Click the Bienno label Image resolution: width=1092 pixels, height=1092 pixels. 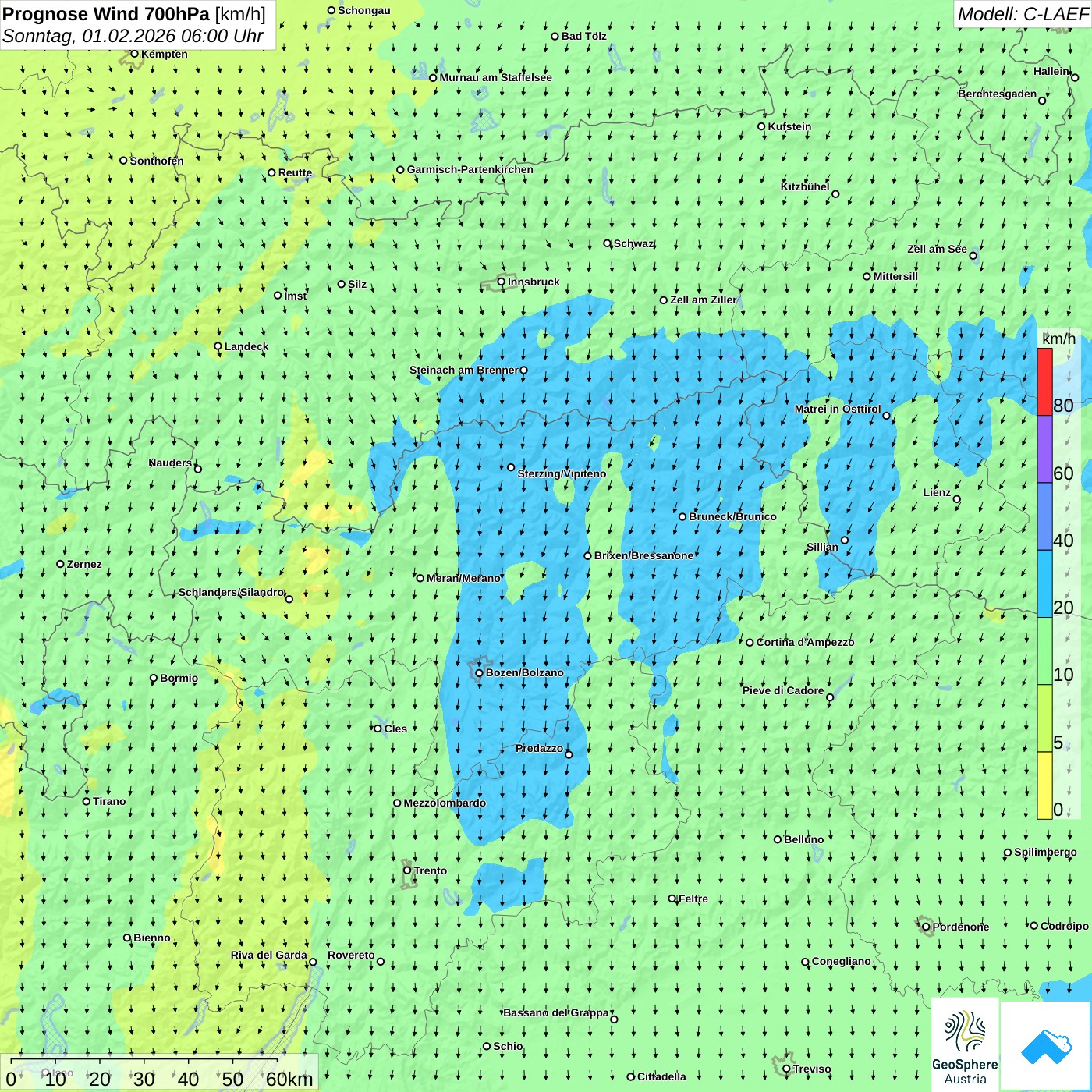[152, 938]
